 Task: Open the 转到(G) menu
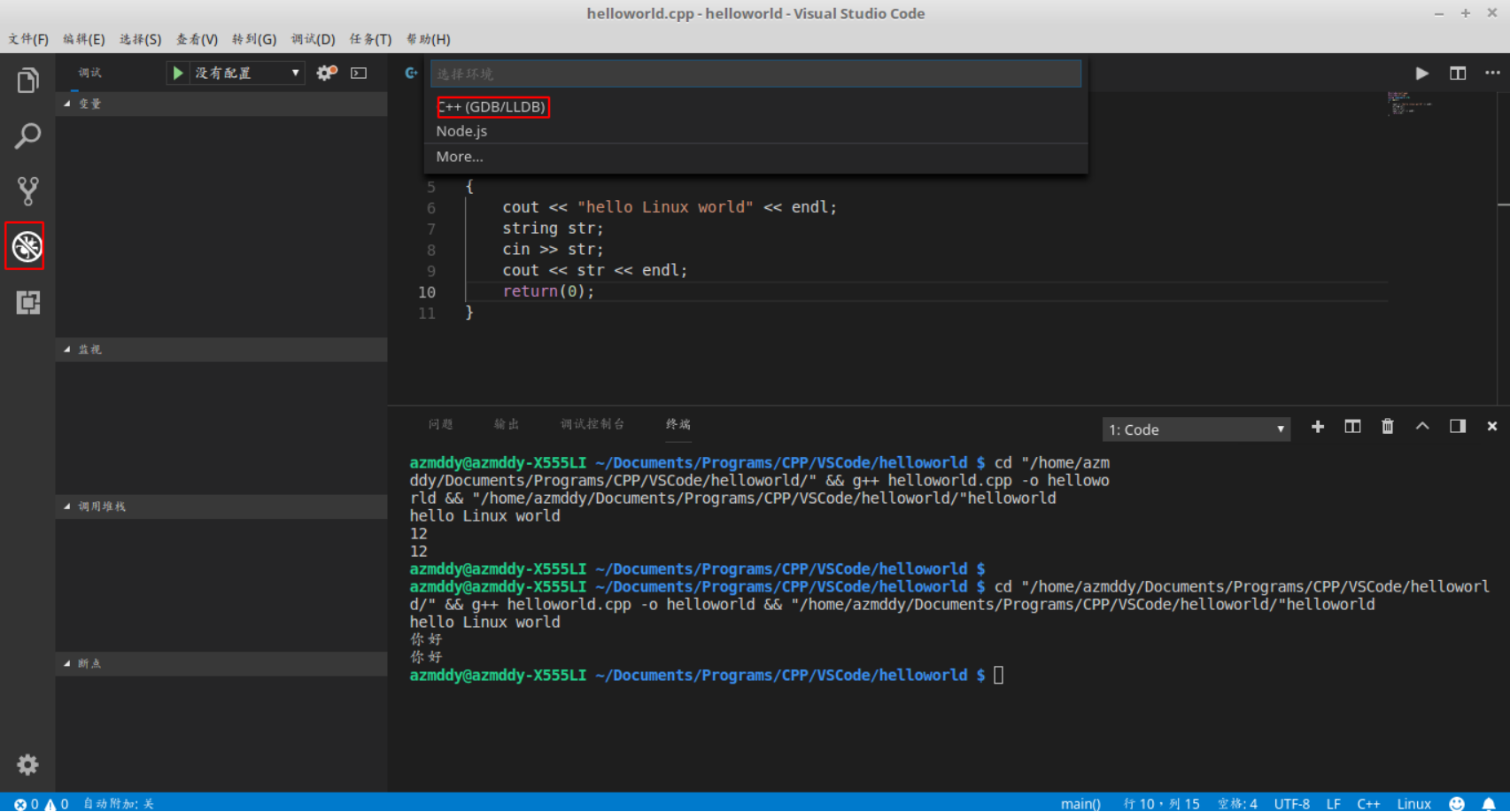tap(254, 39)
